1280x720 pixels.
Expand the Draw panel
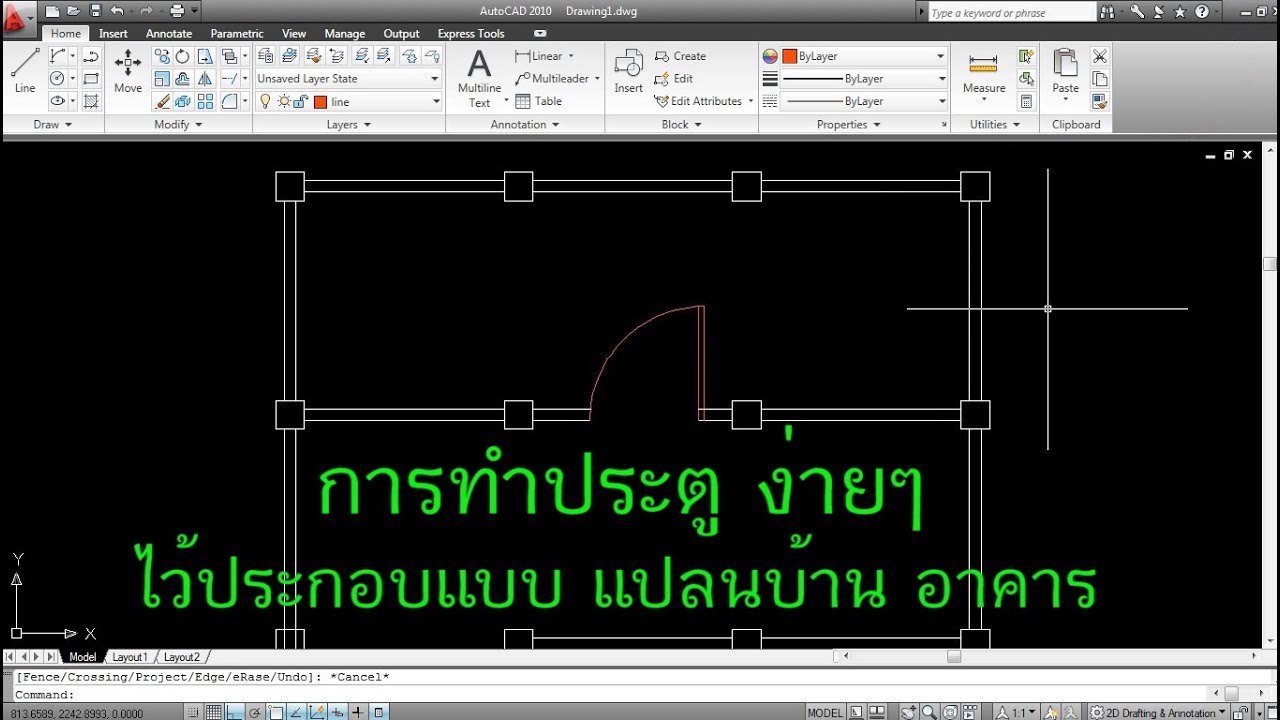pyautogui.click(x=53, y=124)
